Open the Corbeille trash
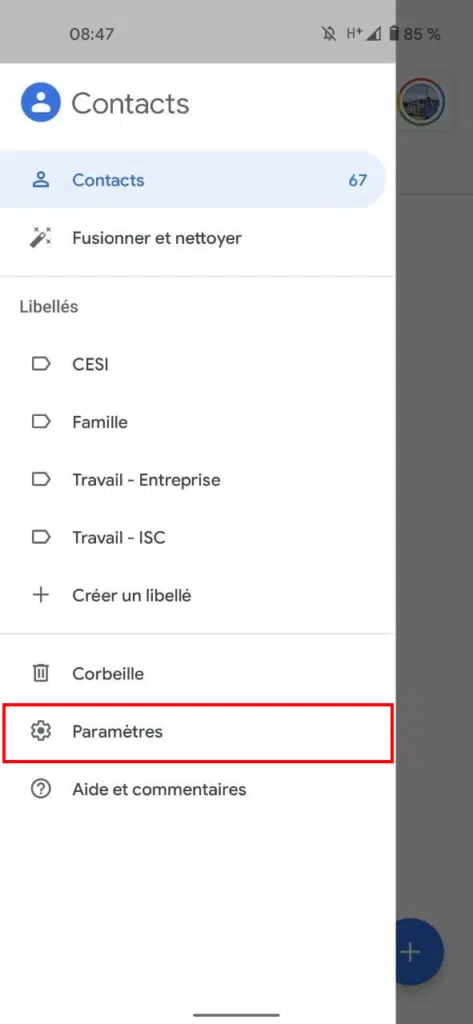 click(x=197, y=673)
